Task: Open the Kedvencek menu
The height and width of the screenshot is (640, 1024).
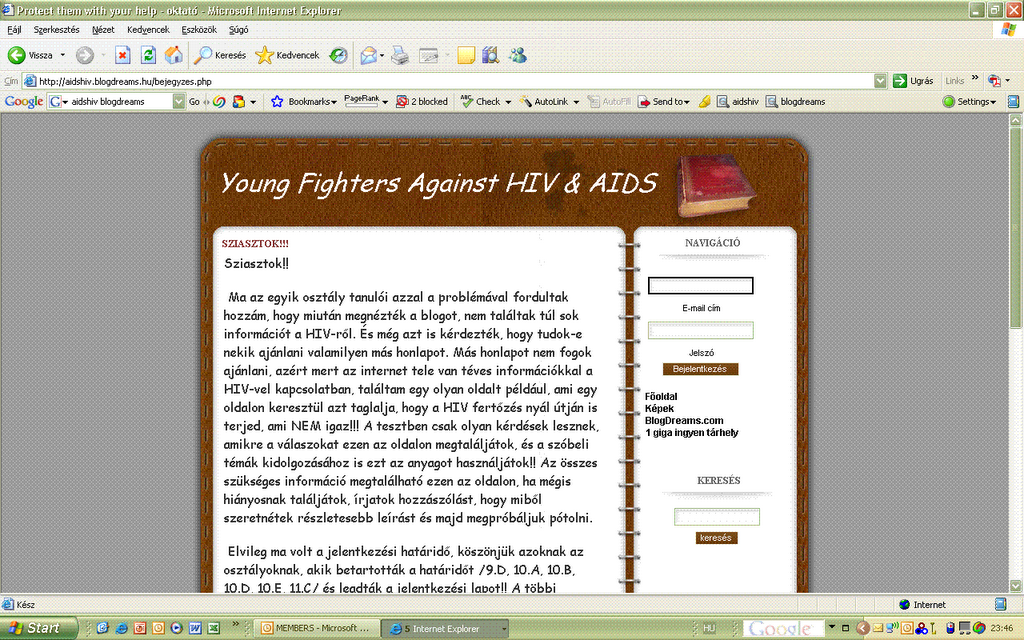Action: pos(148,30)
